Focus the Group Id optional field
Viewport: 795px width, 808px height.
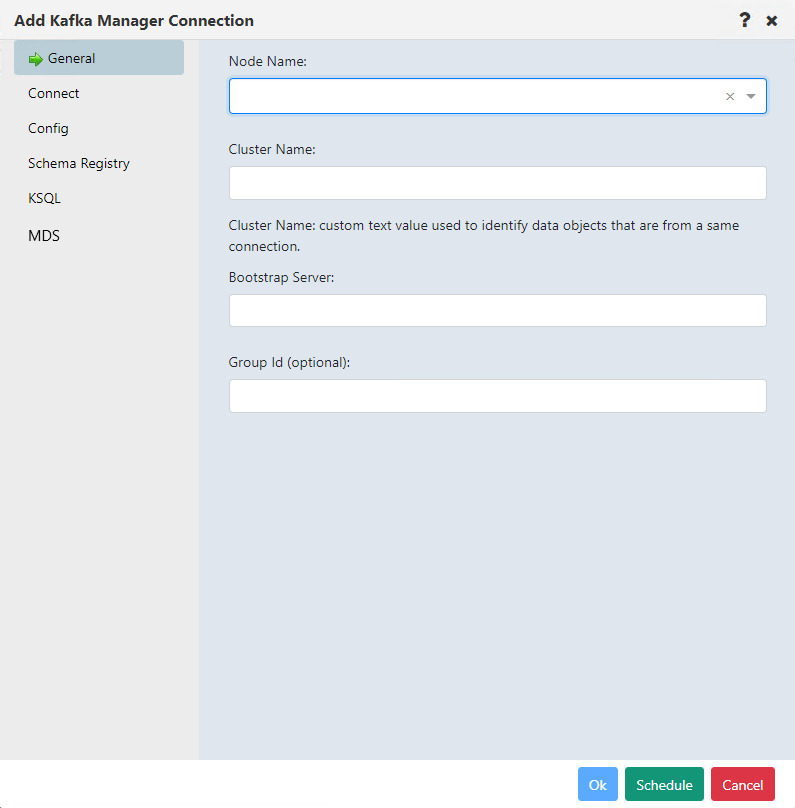[498, 396]
